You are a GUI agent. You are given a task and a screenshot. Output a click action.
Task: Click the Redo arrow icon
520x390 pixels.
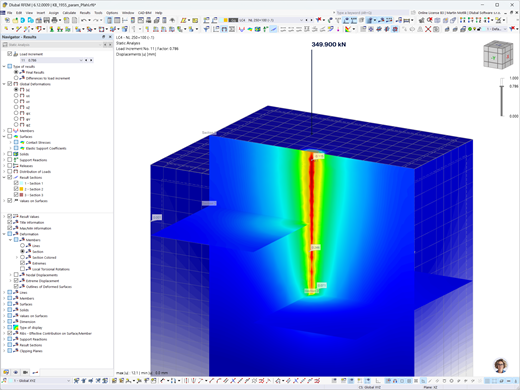[x=95, y=20]
